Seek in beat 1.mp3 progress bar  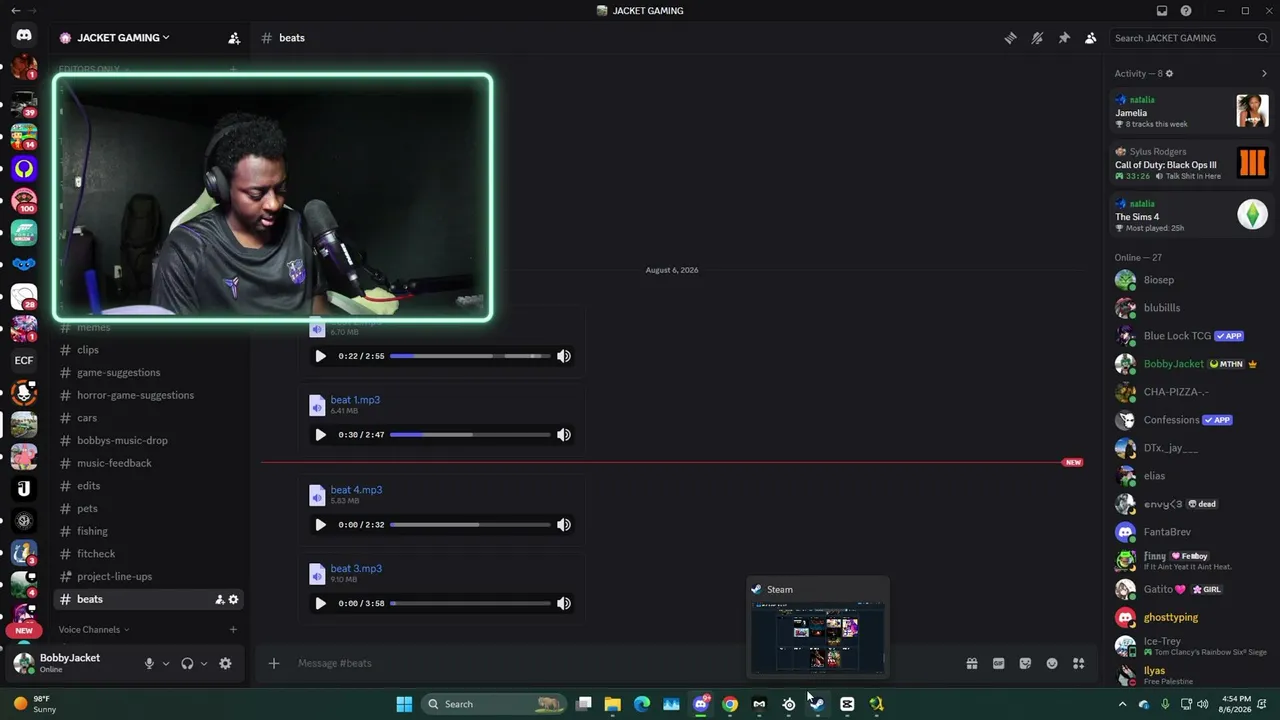[x=470, y=435]
